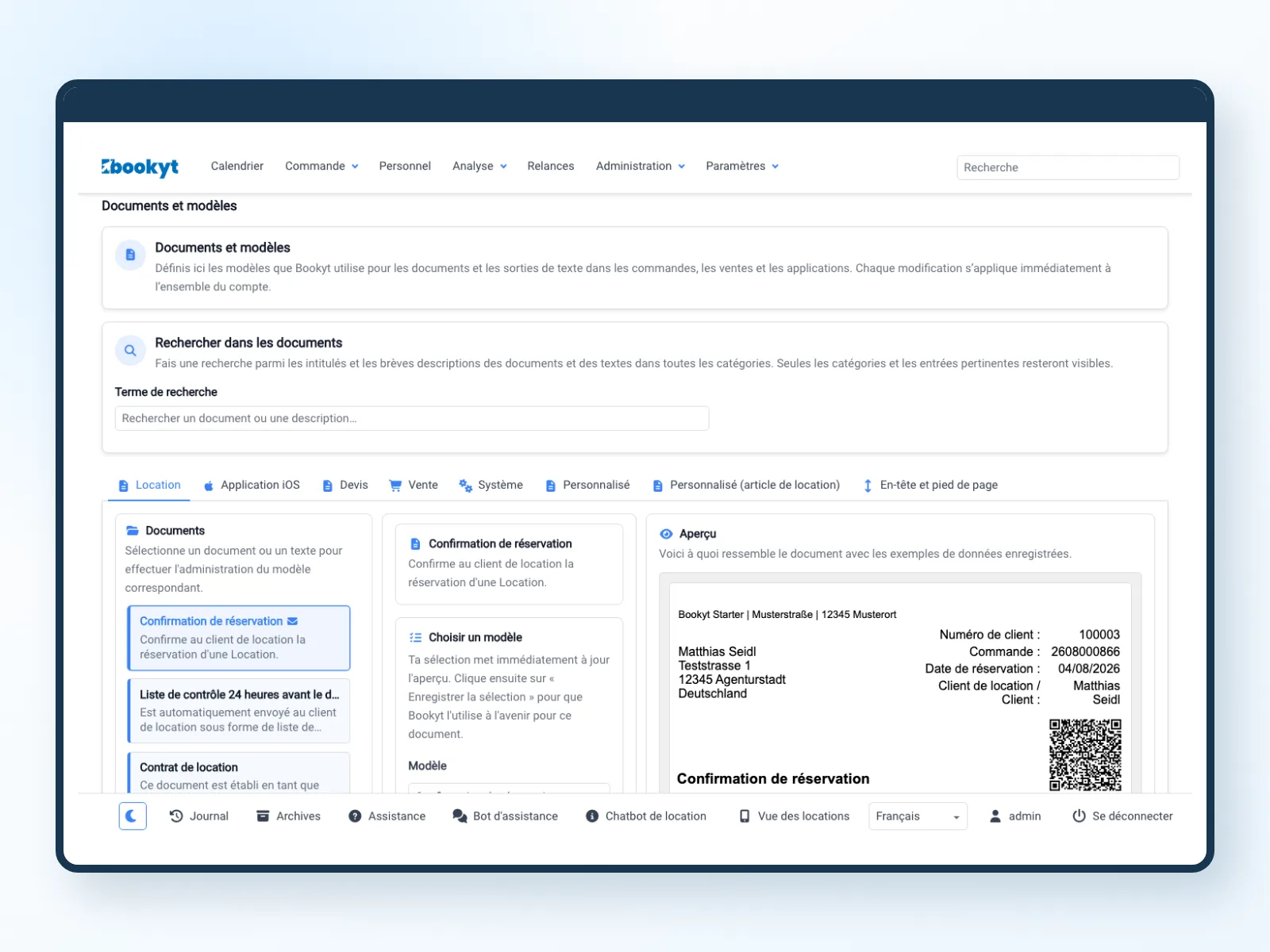Click the Assistance question mark icon

pos(355,816)
